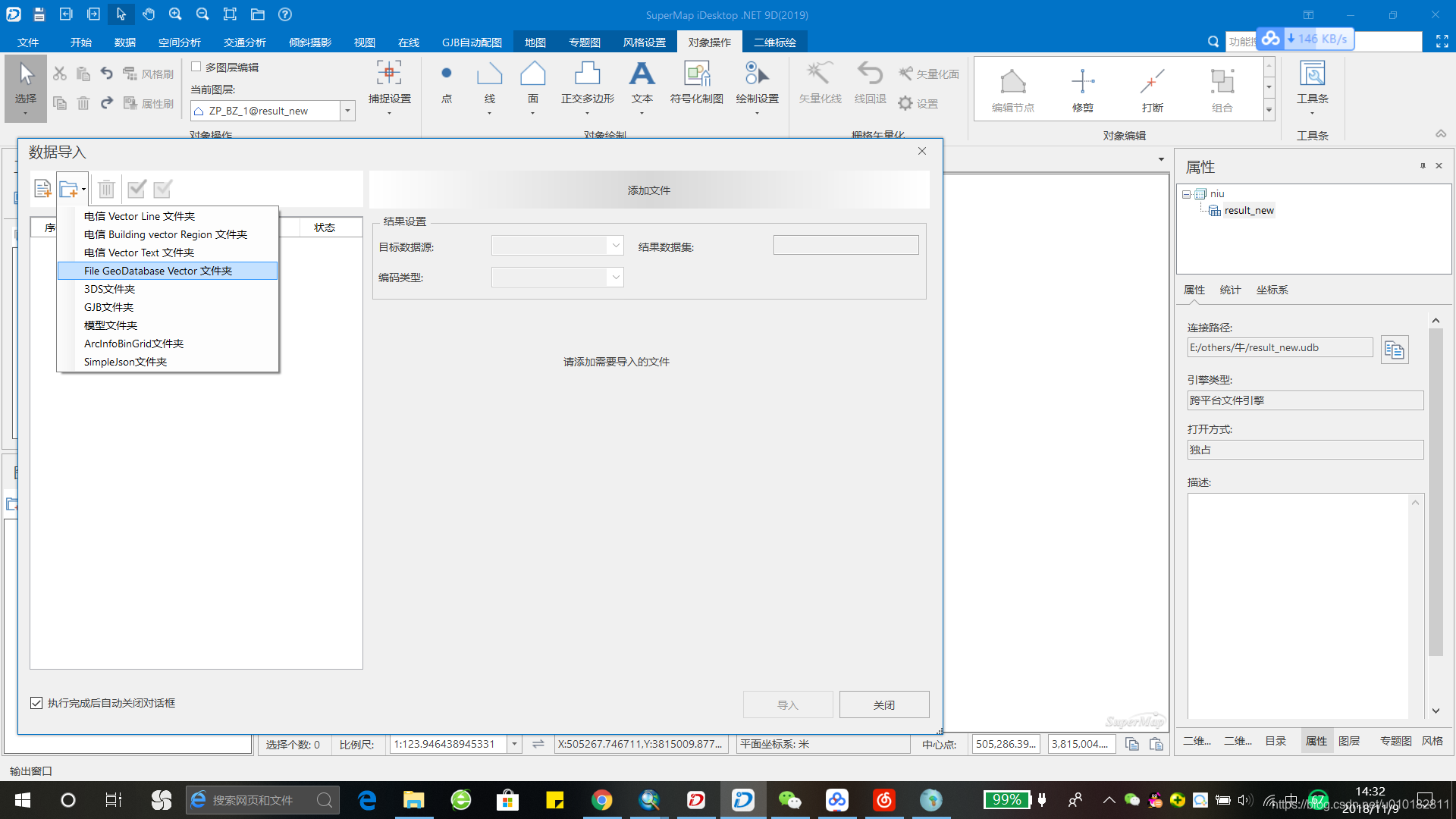Expand the object editing gallery more arrow
Viewport: 1456px width, 819px height.
[x=1269, y=111]
